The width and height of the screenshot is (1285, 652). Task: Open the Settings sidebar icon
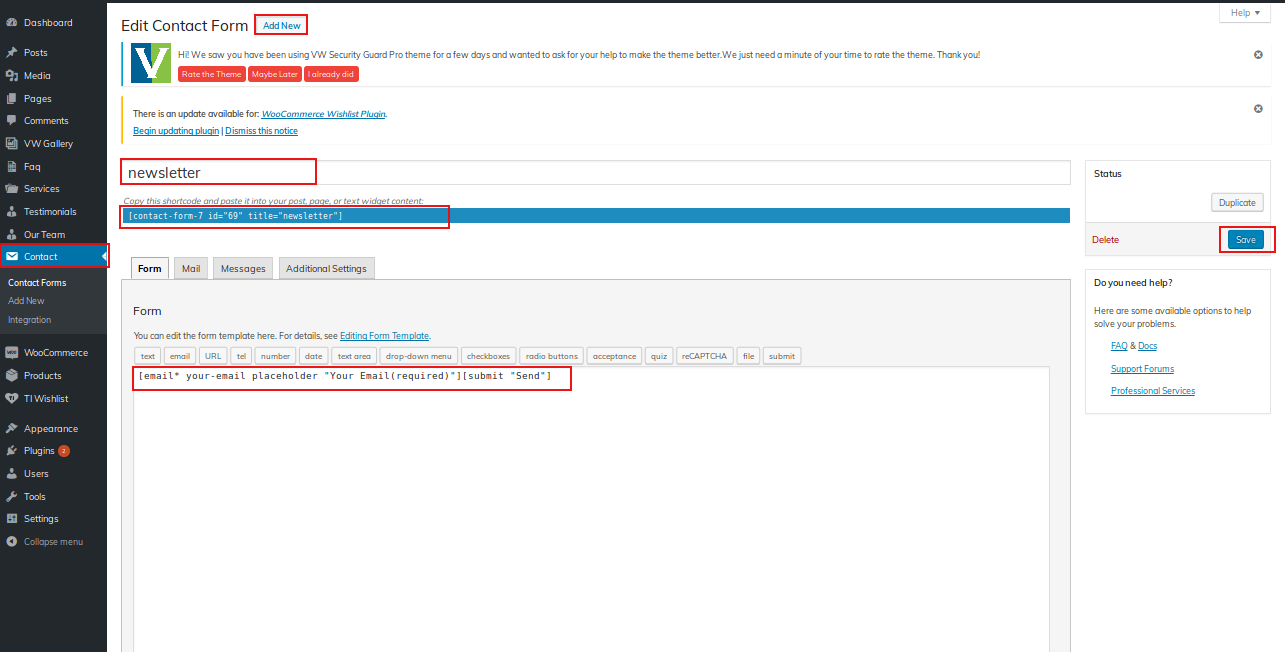coord(11,519)
